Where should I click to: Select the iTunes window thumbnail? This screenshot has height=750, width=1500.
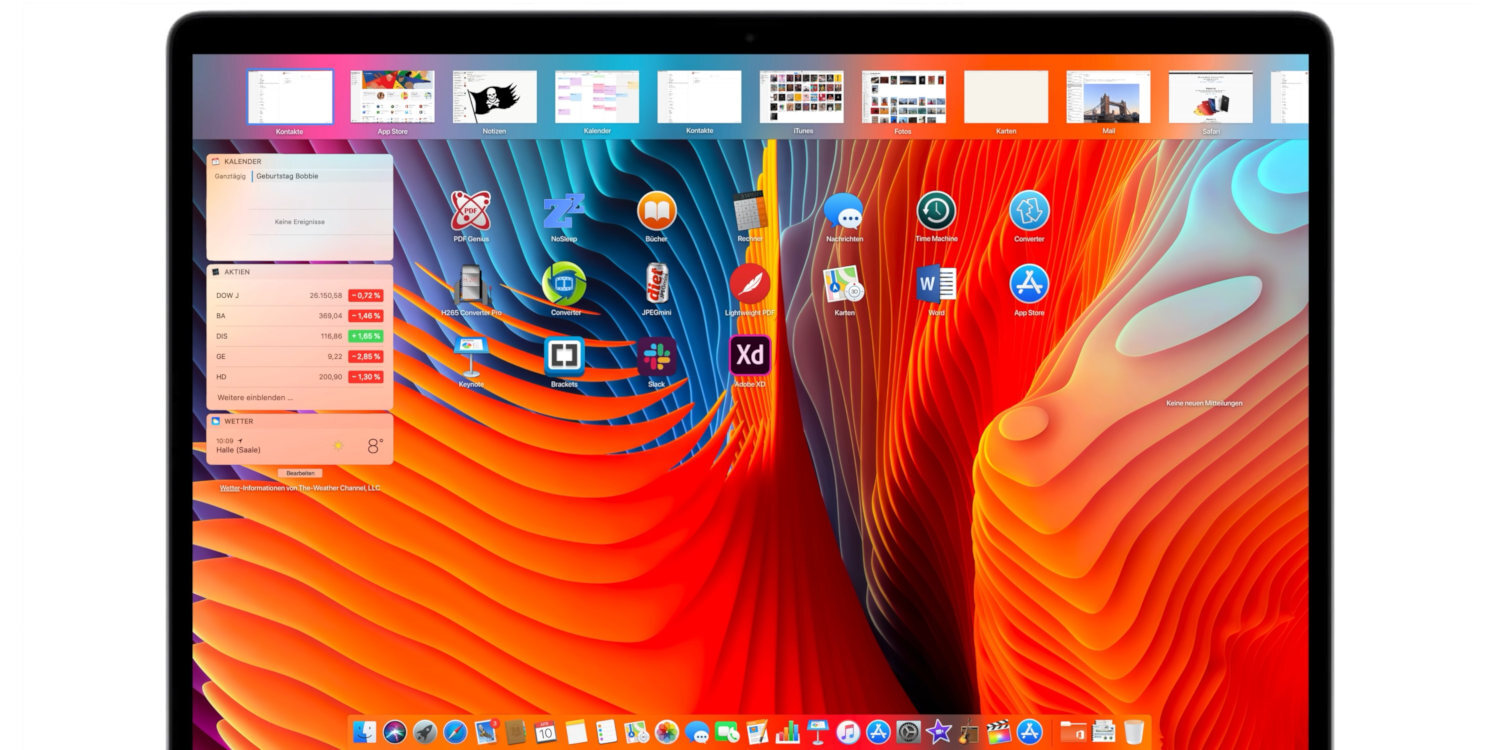(802, 96)
